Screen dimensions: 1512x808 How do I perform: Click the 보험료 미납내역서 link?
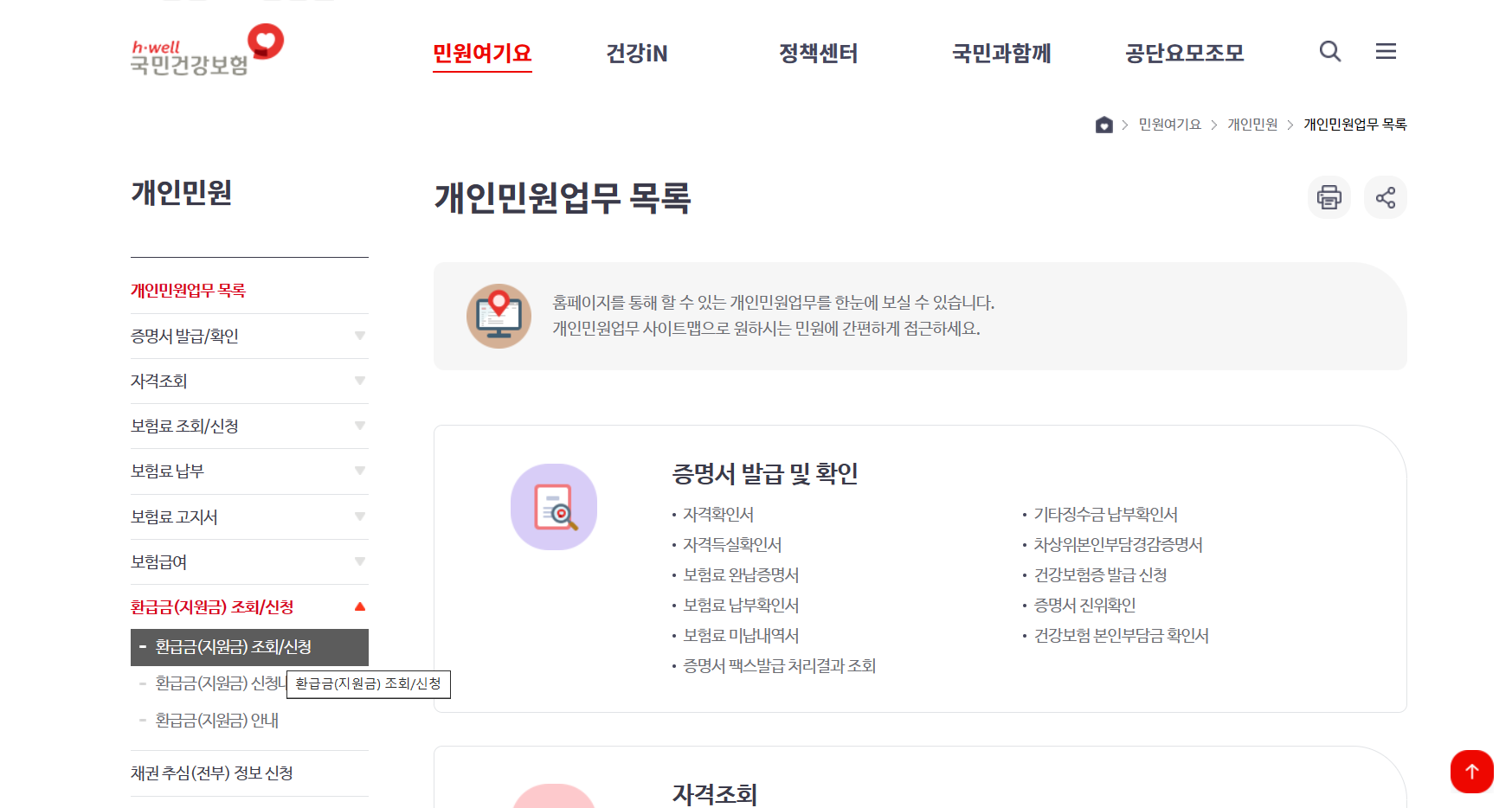[x=739, y=635]
